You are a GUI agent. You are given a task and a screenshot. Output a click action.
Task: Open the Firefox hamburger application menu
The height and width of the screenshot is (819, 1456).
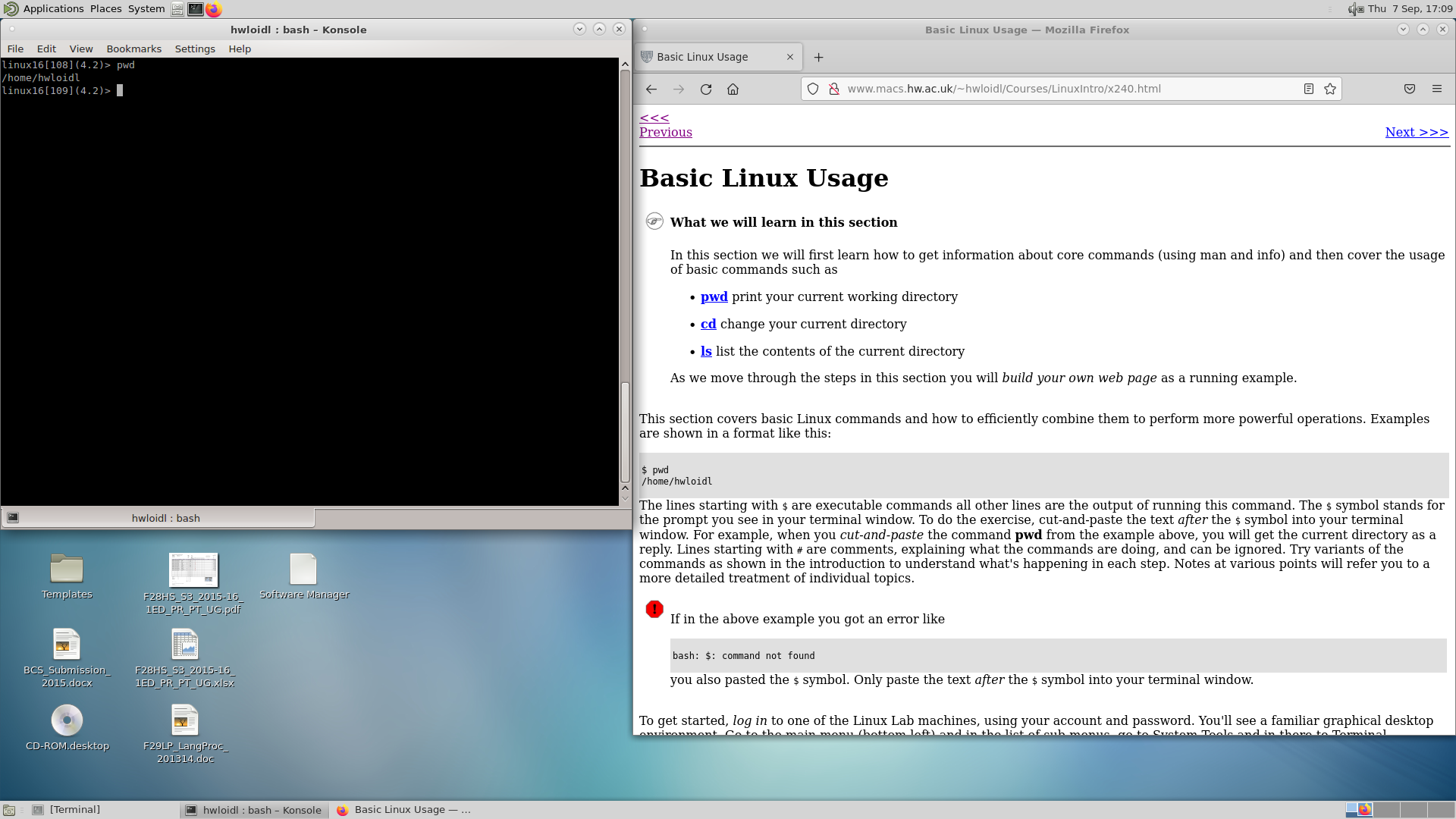1437,89
